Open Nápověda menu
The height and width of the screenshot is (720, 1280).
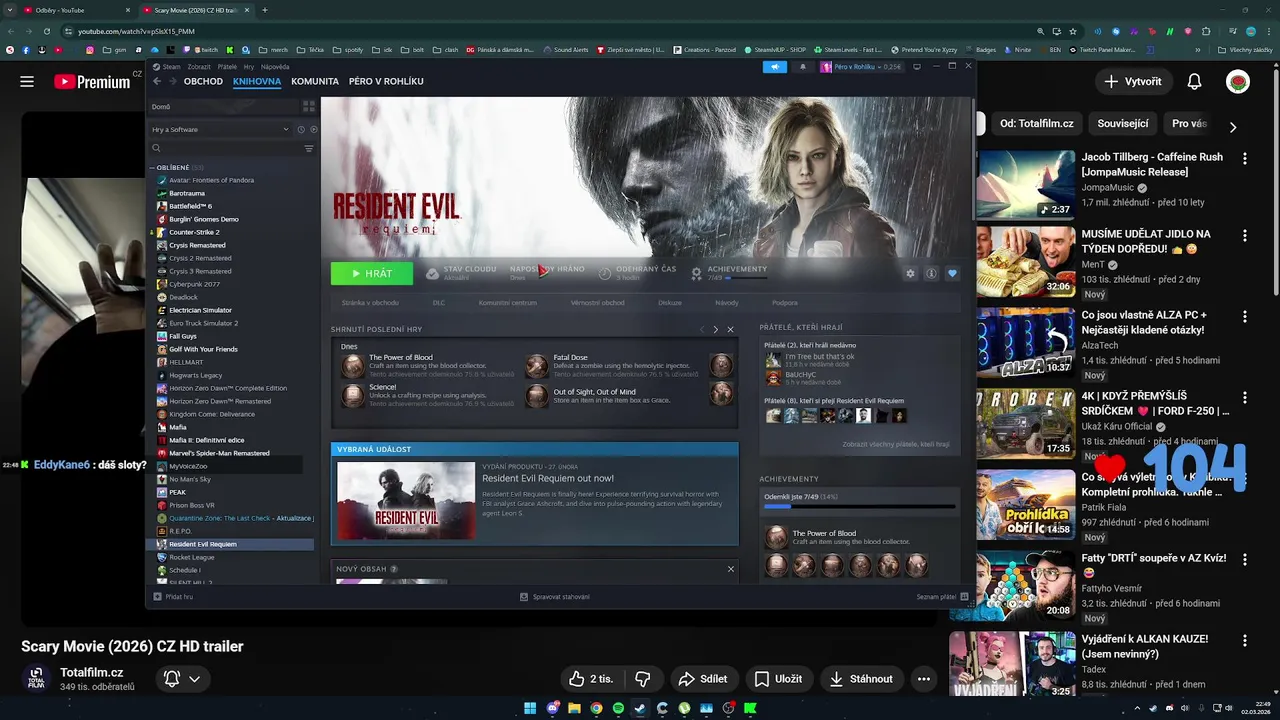[275, 67]
